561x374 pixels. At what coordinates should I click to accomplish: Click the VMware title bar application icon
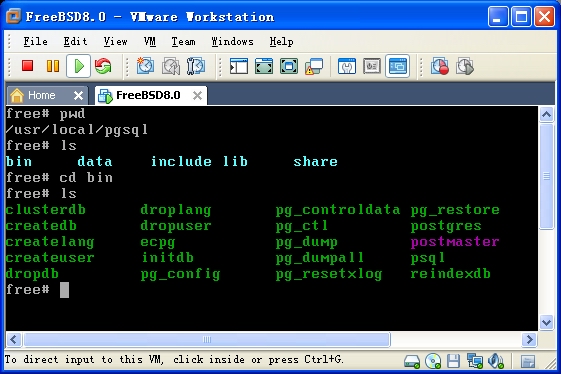coord(14,16)
